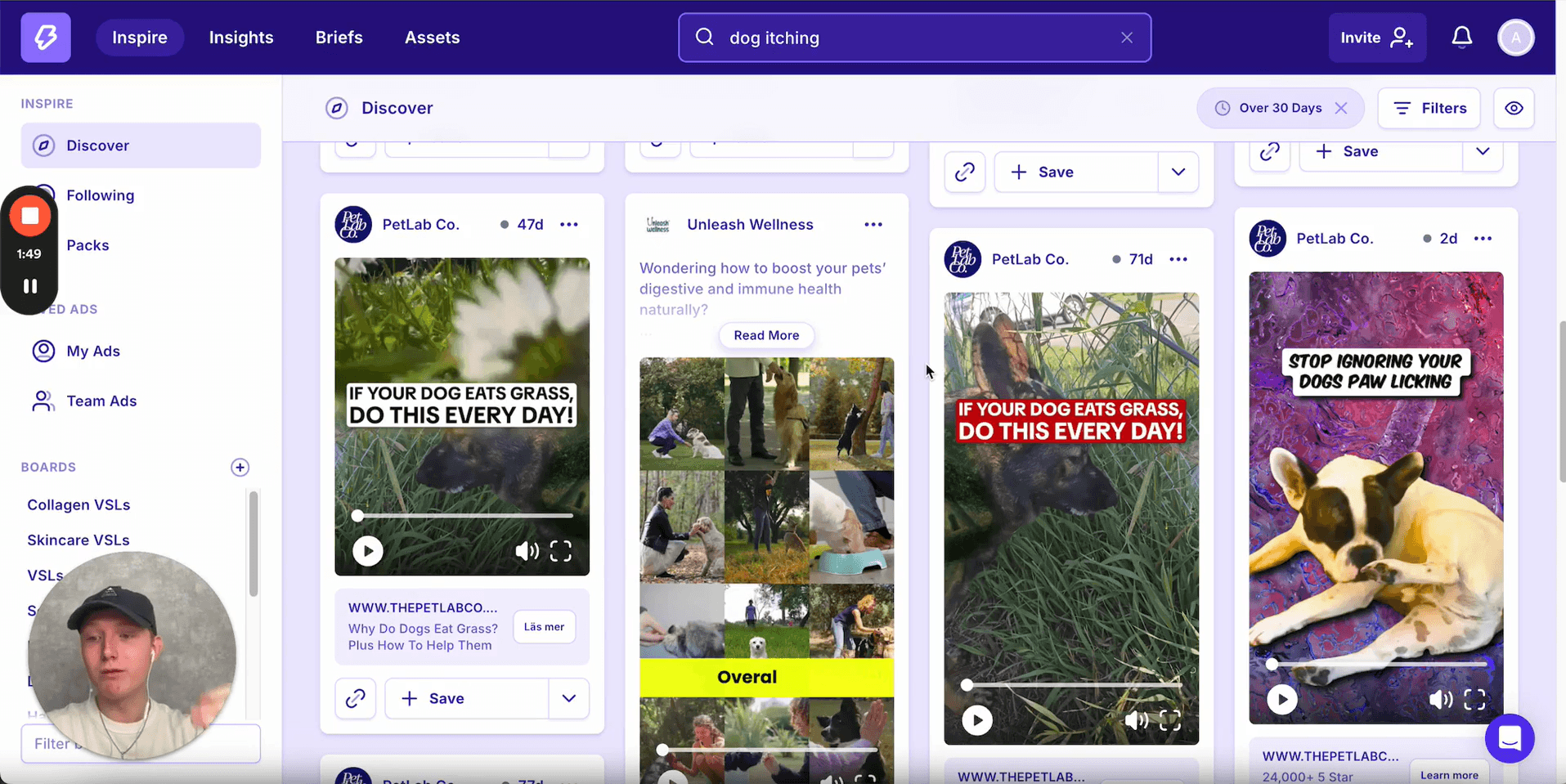Click Read More on Unleash Wellness ad
Viewport: 1566px width, 784px height.
(766, 335)
